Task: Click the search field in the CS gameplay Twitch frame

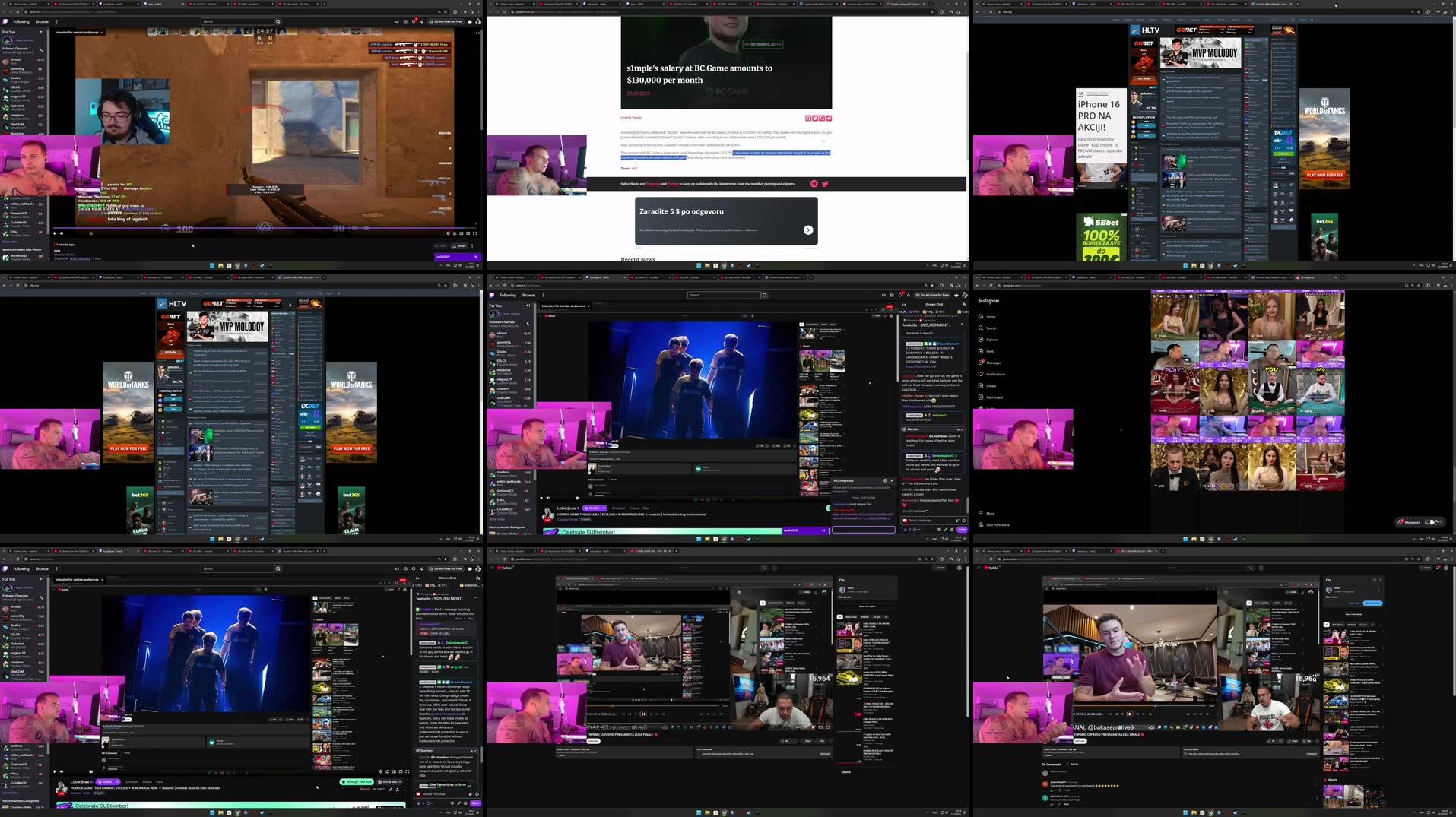Action: [x=236, y=21]
